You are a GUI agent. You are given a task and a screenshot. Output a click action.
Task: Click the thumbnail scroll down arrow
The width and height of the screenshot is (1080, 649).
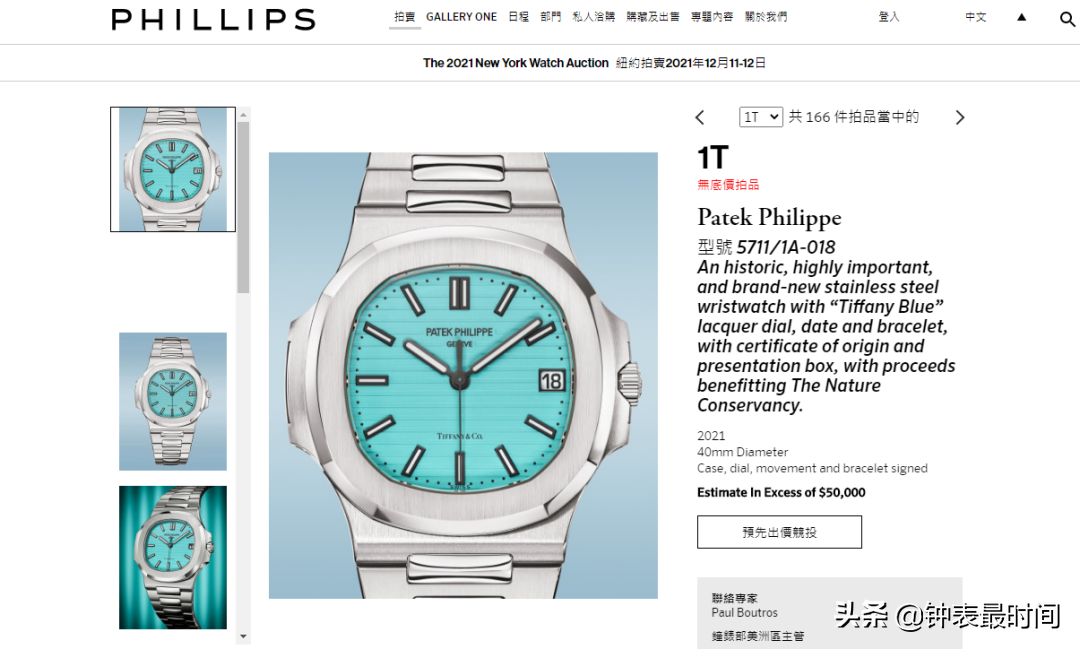click(243, 636)
